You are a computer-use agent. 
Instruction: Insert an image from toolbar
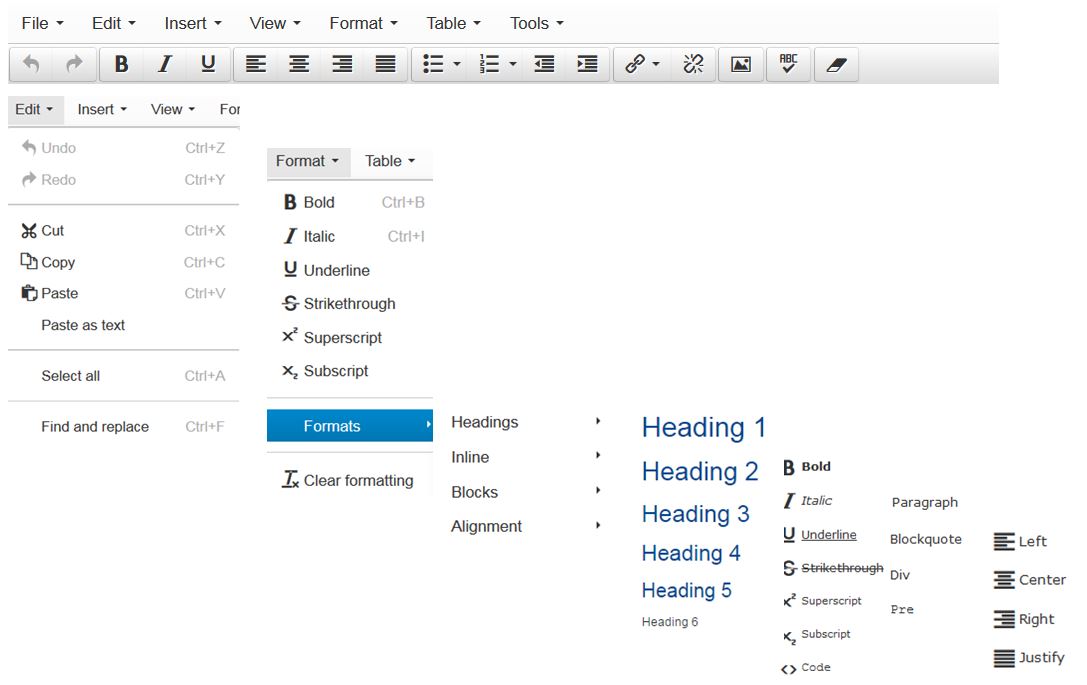[x=741, y=64]
